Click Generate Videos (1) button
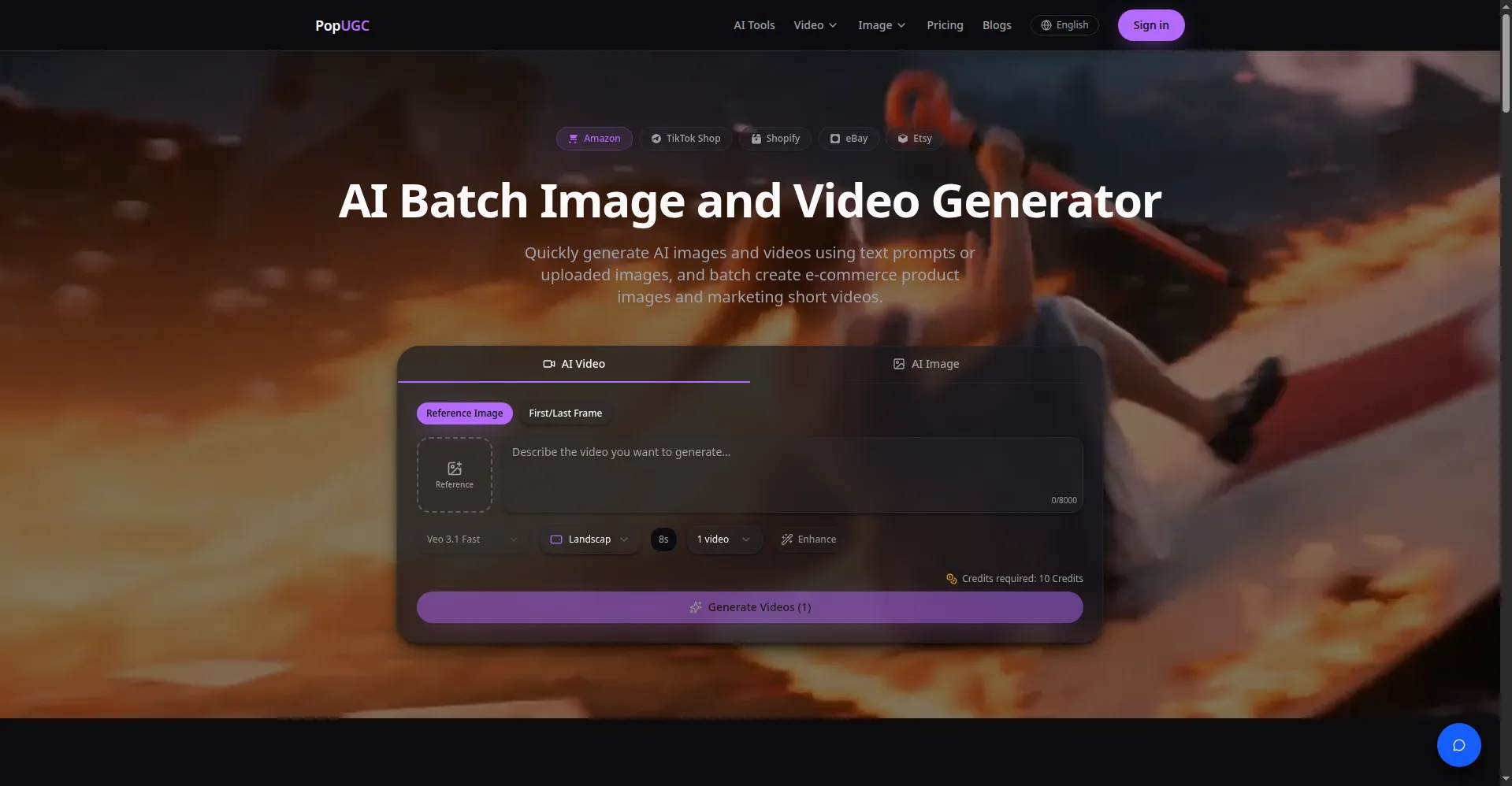 pyautogui.click(x=749, y=607)
